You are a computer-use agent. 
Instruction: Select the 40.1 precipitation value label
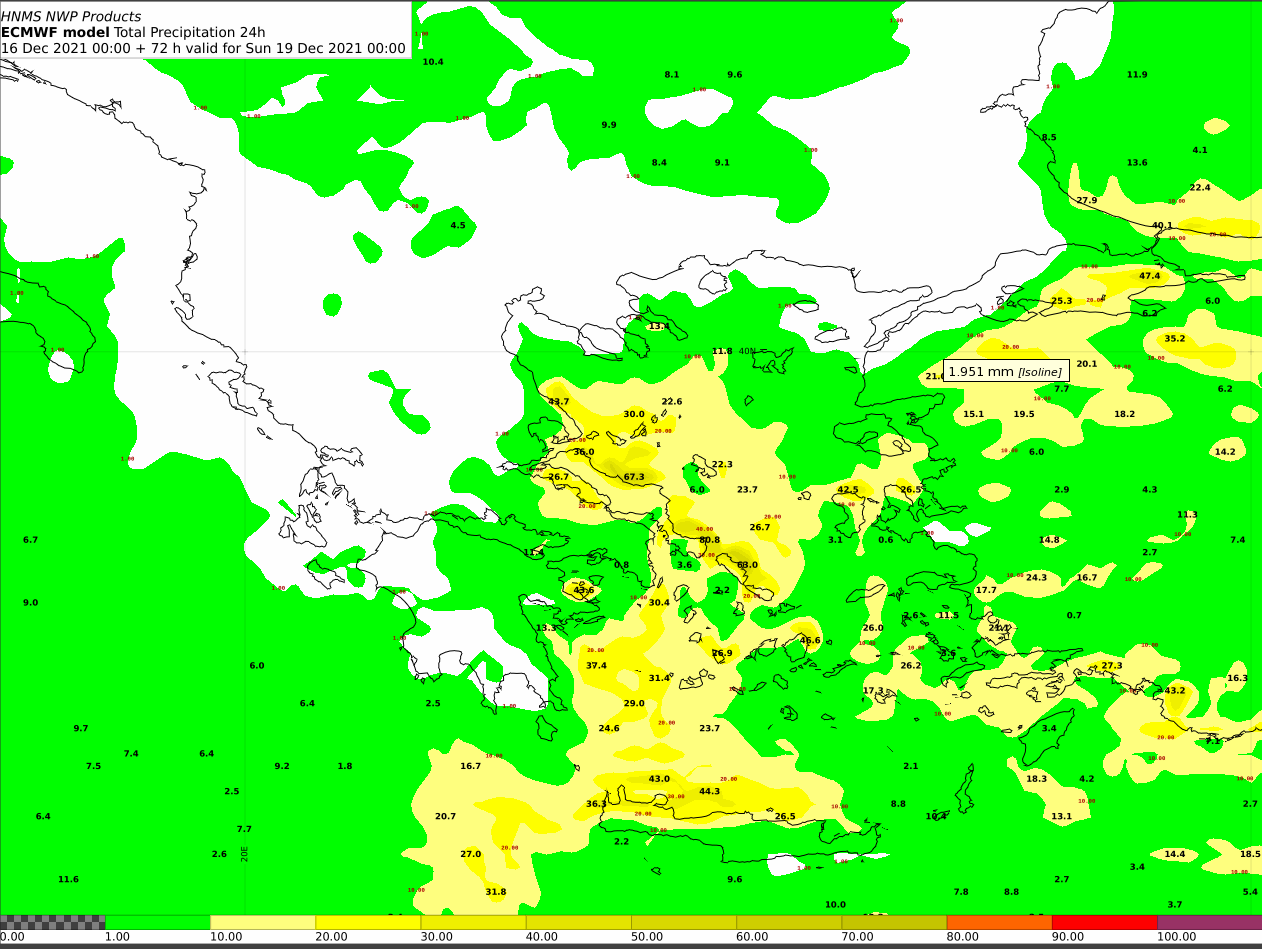tap(1162, 226)
